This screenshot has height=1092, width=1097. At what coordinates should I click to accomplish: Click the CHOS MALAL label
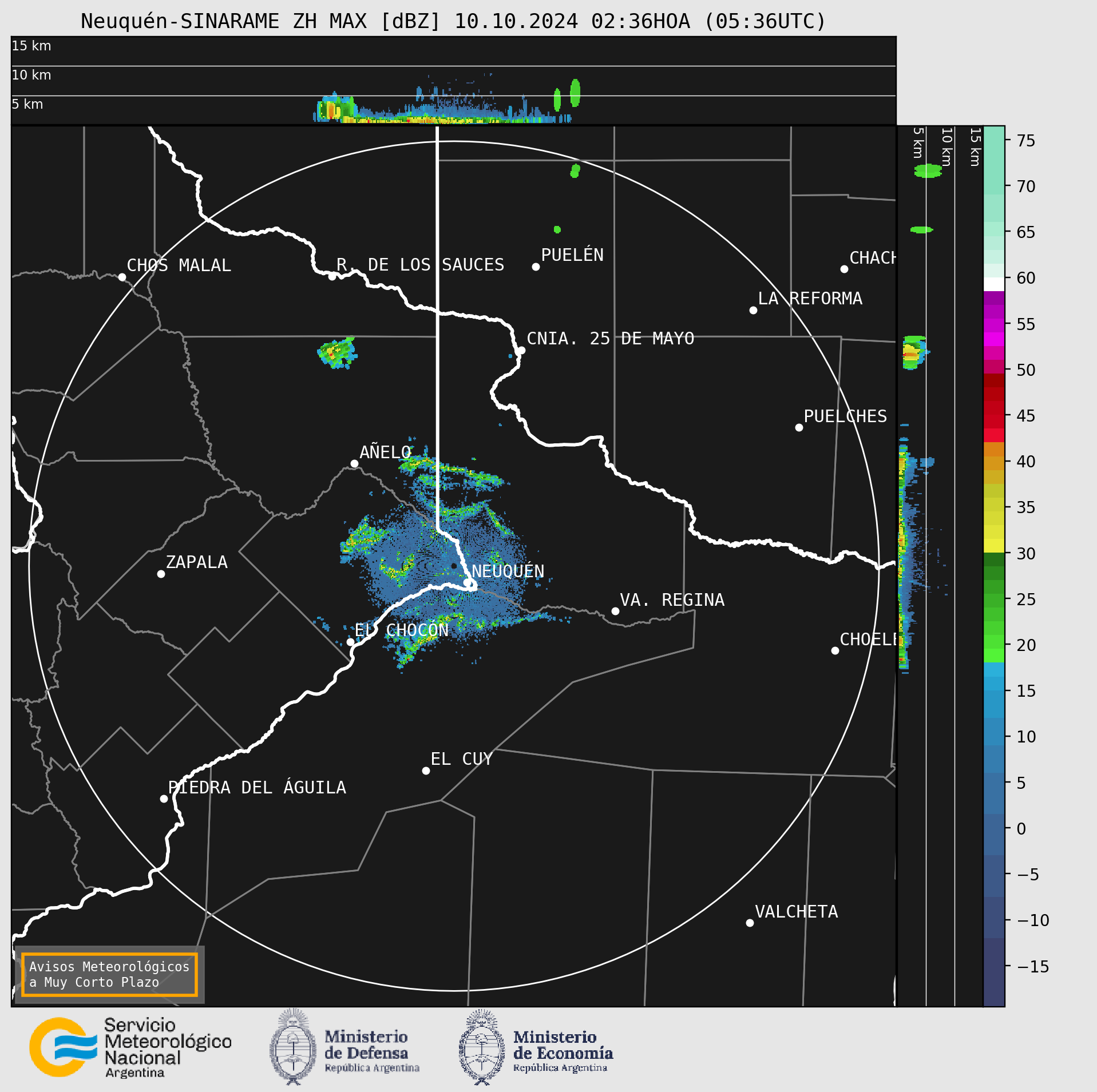(179, 265)
